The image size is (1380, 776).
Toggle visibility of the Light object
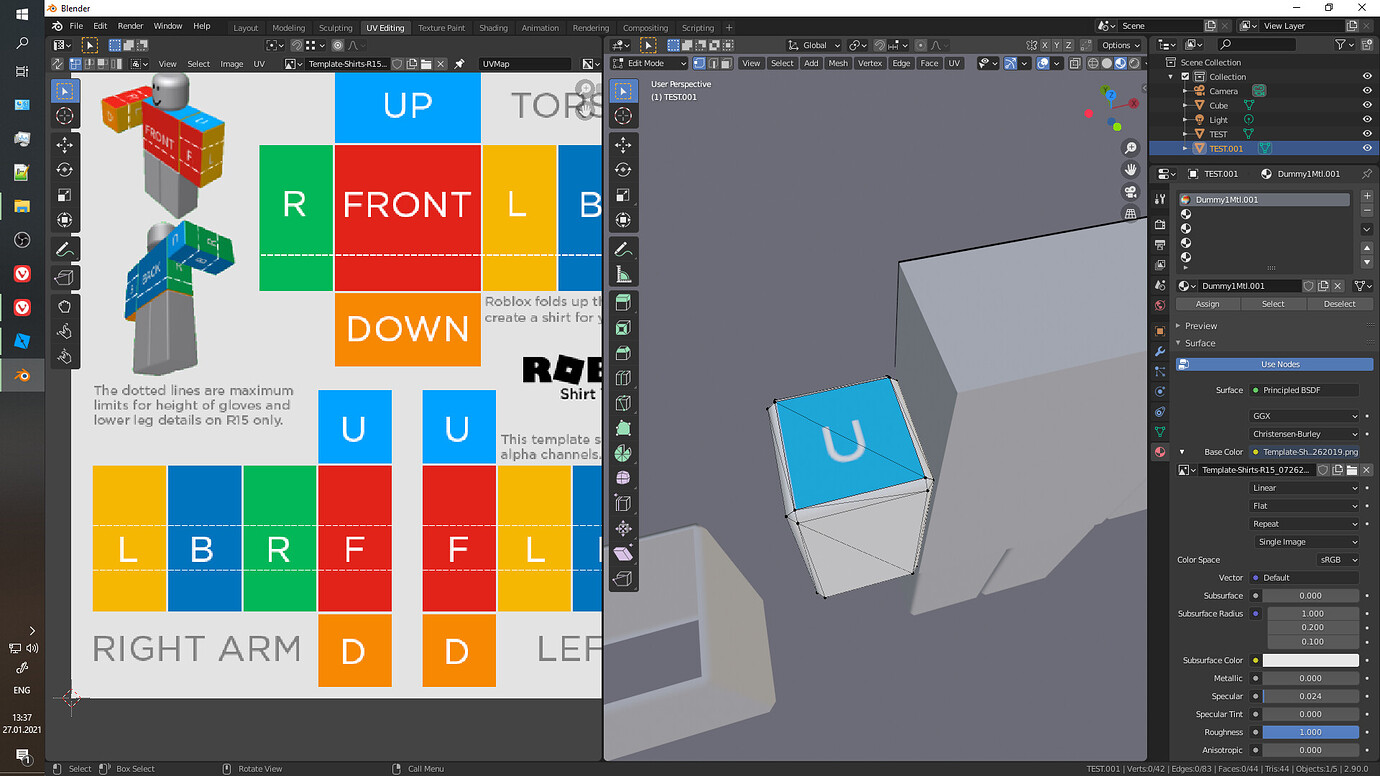1367,119
